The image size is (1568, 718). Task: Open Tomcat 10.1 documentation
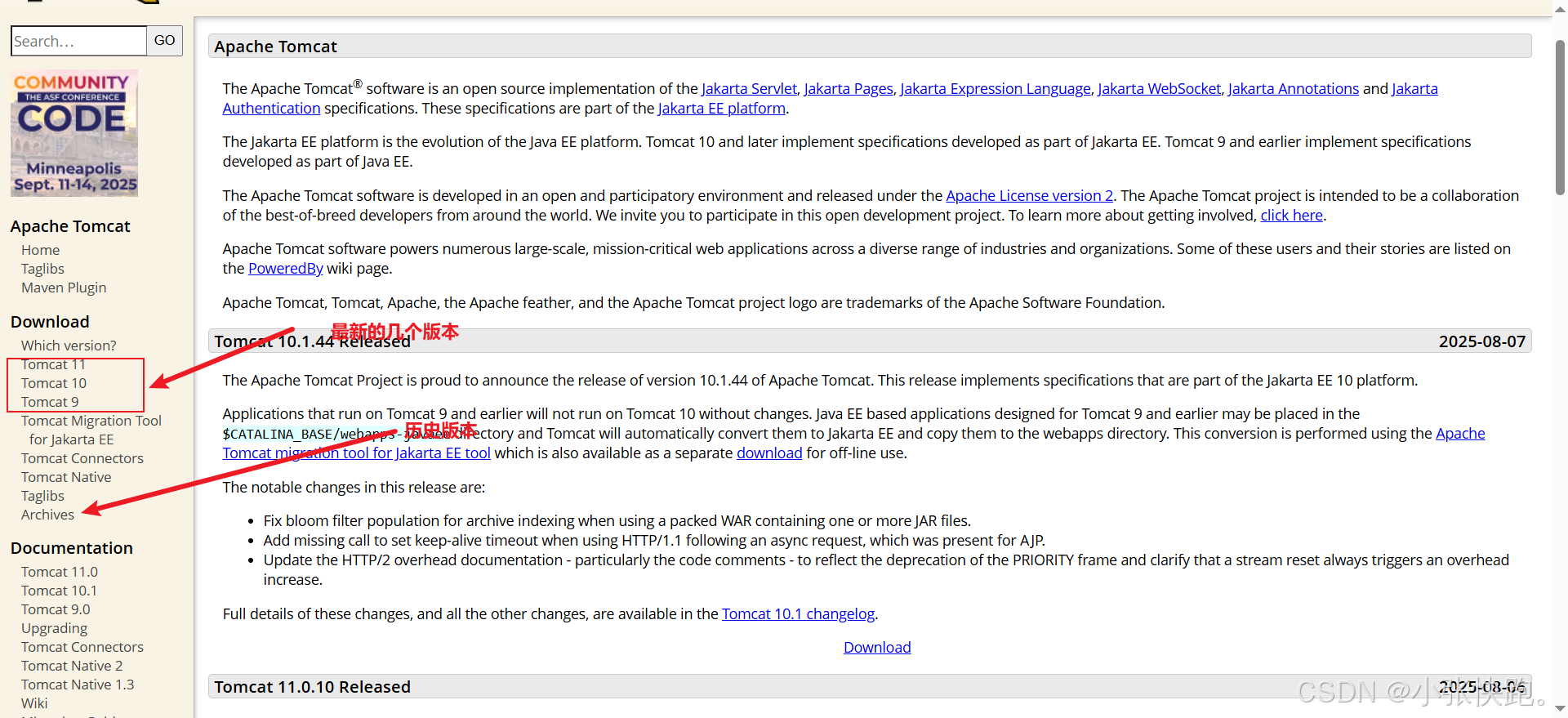59,591
